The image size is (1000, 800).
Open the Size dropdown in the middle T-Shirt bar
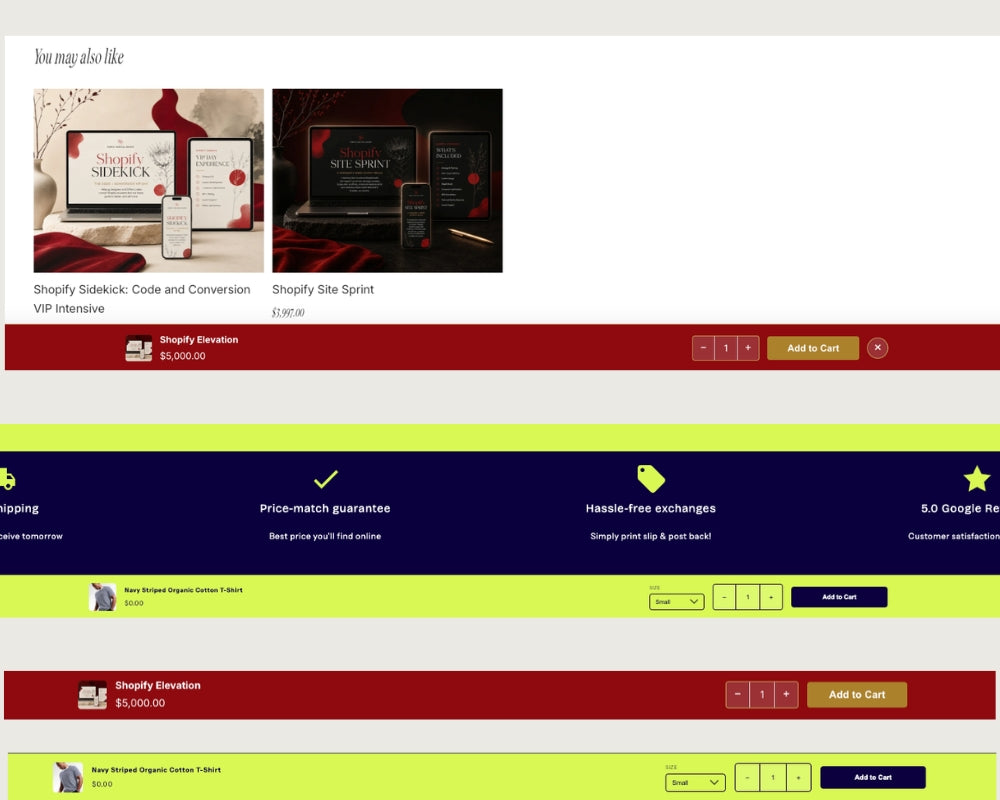(x=677, y=602)
